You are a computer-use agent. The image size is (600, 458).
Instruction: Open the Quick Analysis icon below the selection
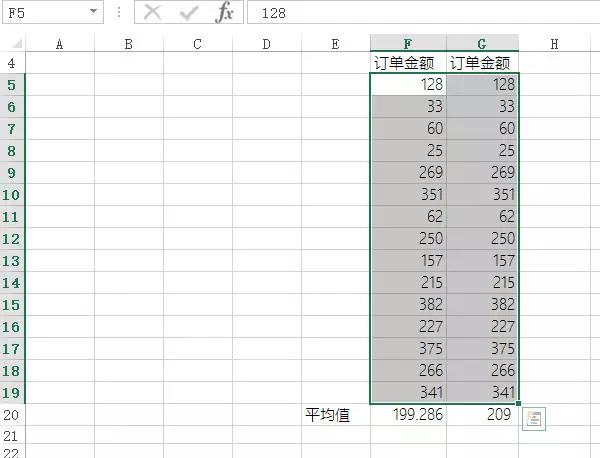[534, 419]
